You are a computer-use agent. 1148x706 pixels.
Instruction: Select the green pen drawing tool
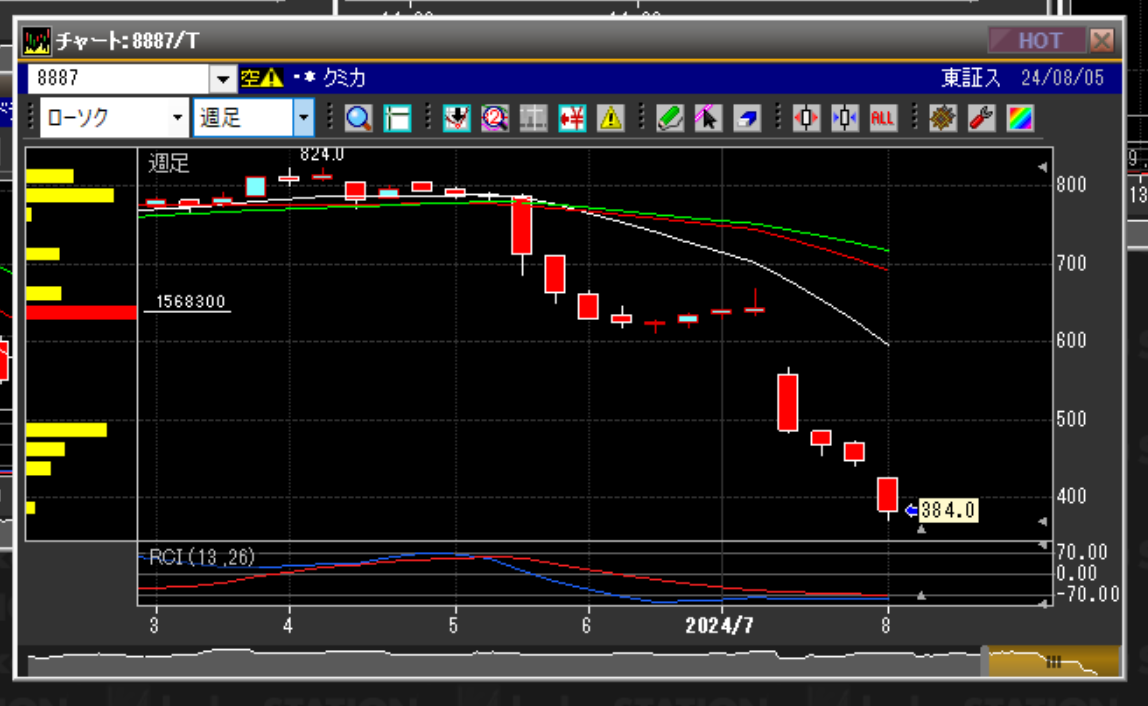pos(670,118)
